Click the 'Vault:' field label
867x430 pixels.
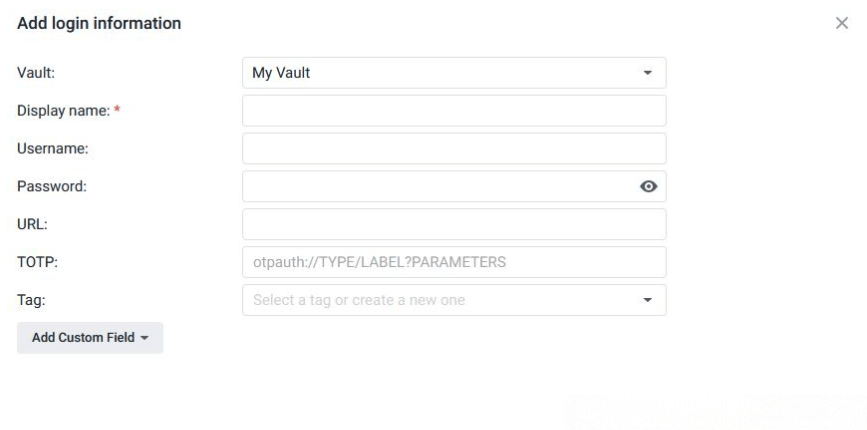point(37,73)
